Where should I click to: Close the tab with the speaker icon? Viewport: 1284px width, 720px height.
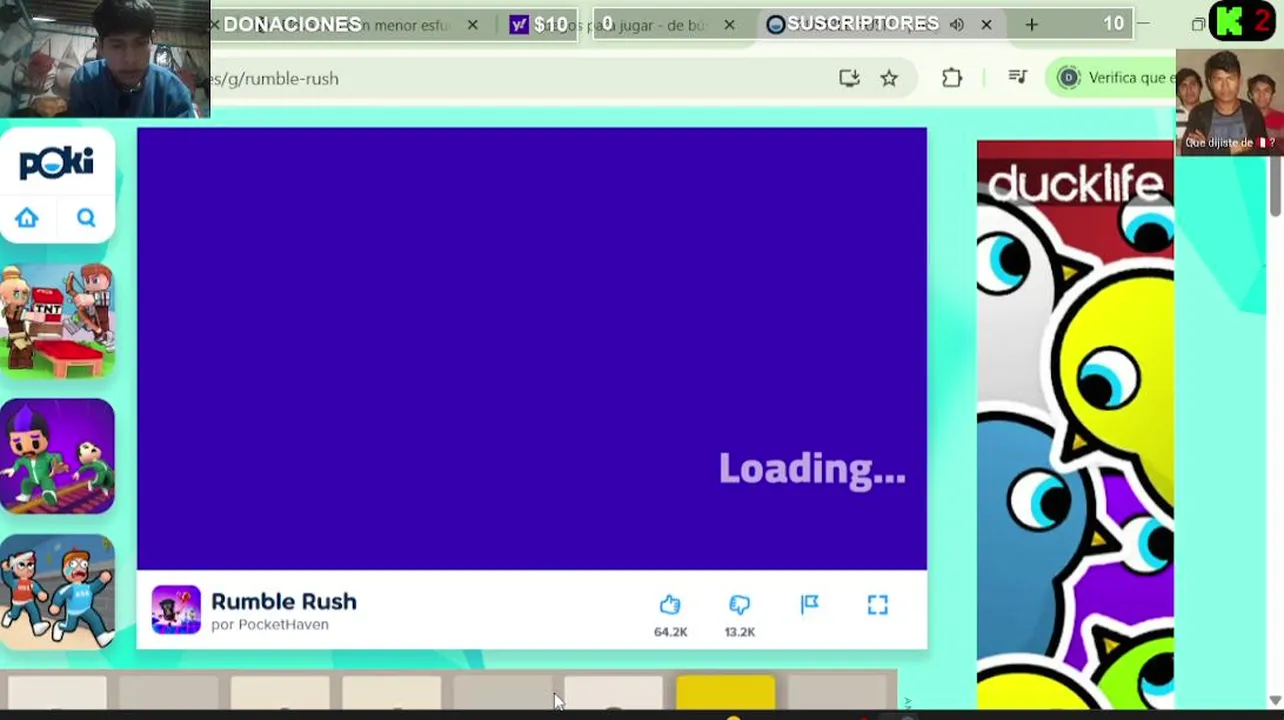pyautogui.click(x=986, y=25)
